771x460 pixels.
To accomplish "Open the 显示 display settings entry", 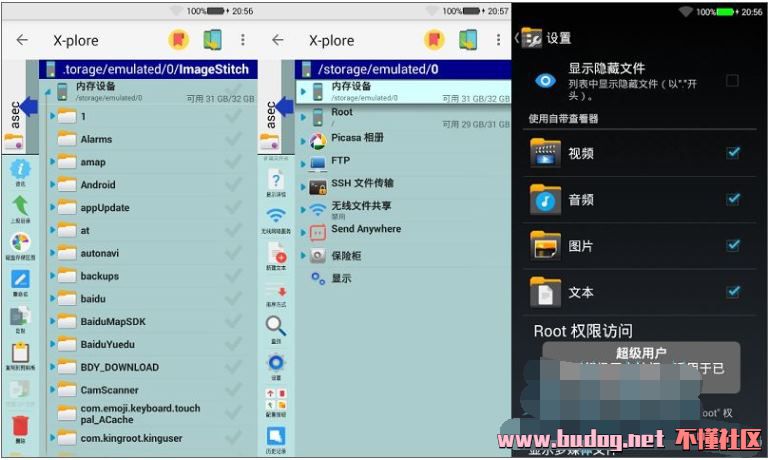I will tap(403, 278).
